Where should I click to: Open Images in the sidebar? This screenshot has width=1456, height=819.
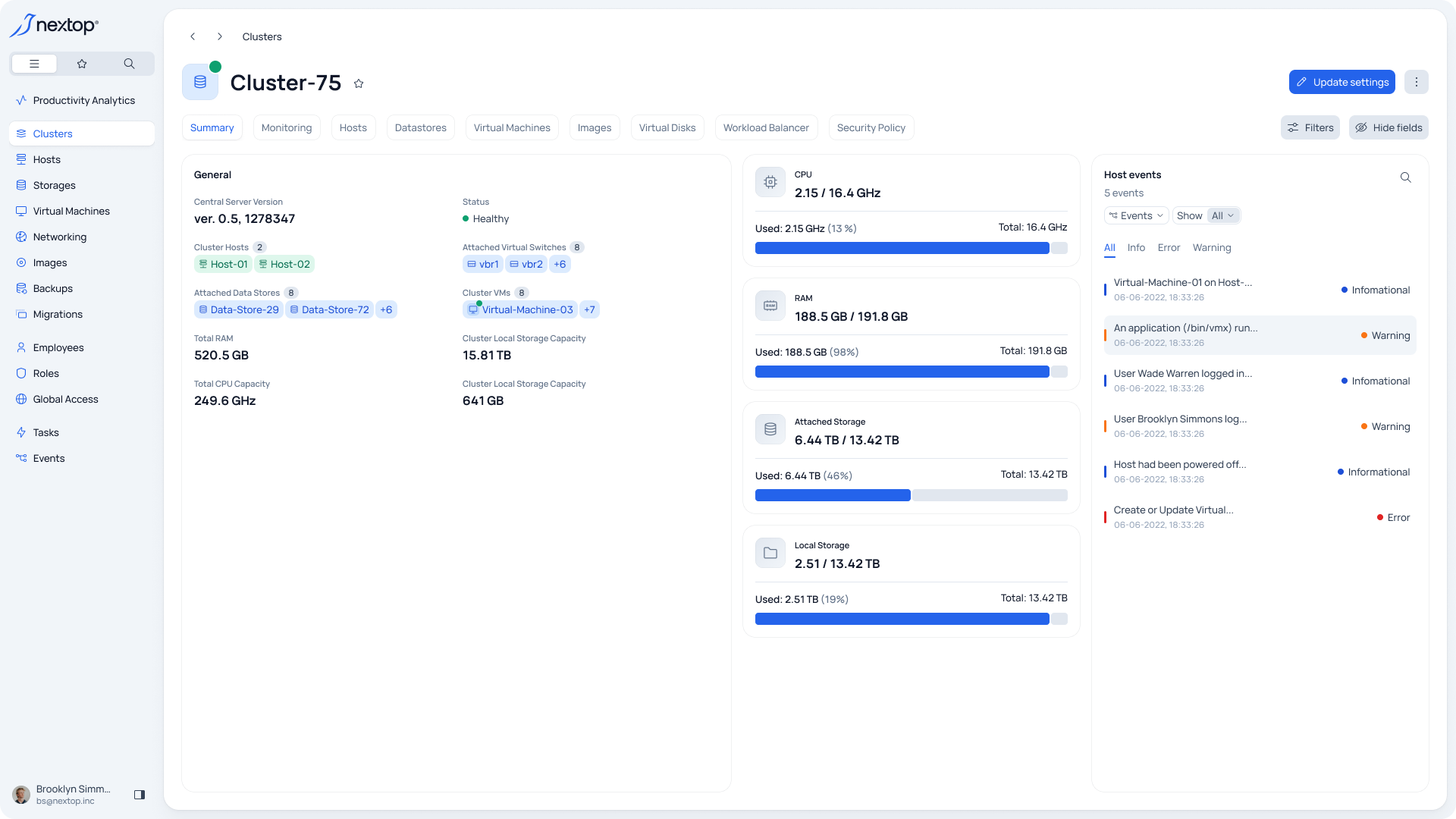coord(82,262)
